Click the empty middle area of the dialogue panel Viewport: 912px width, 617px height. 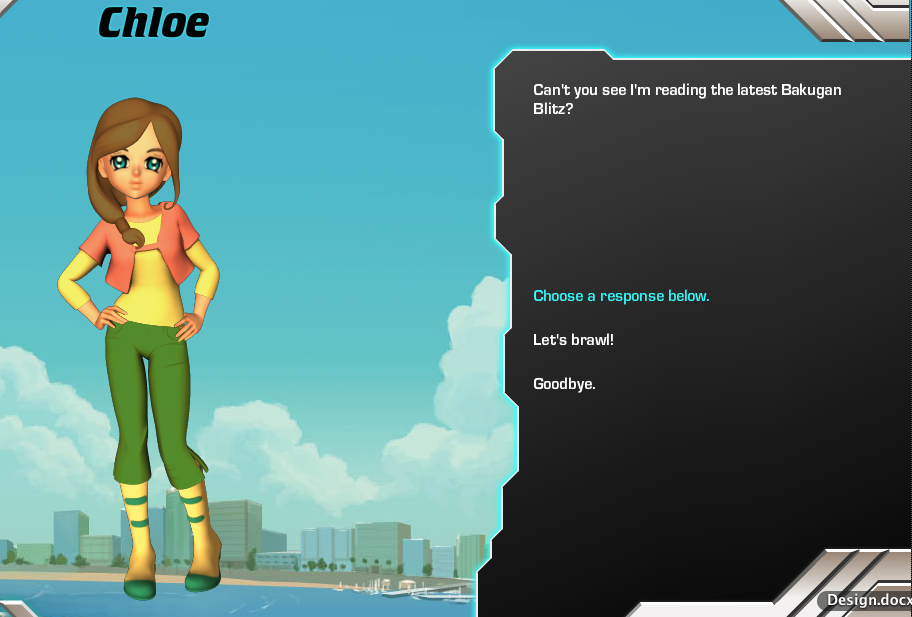(x=700, y=200)
